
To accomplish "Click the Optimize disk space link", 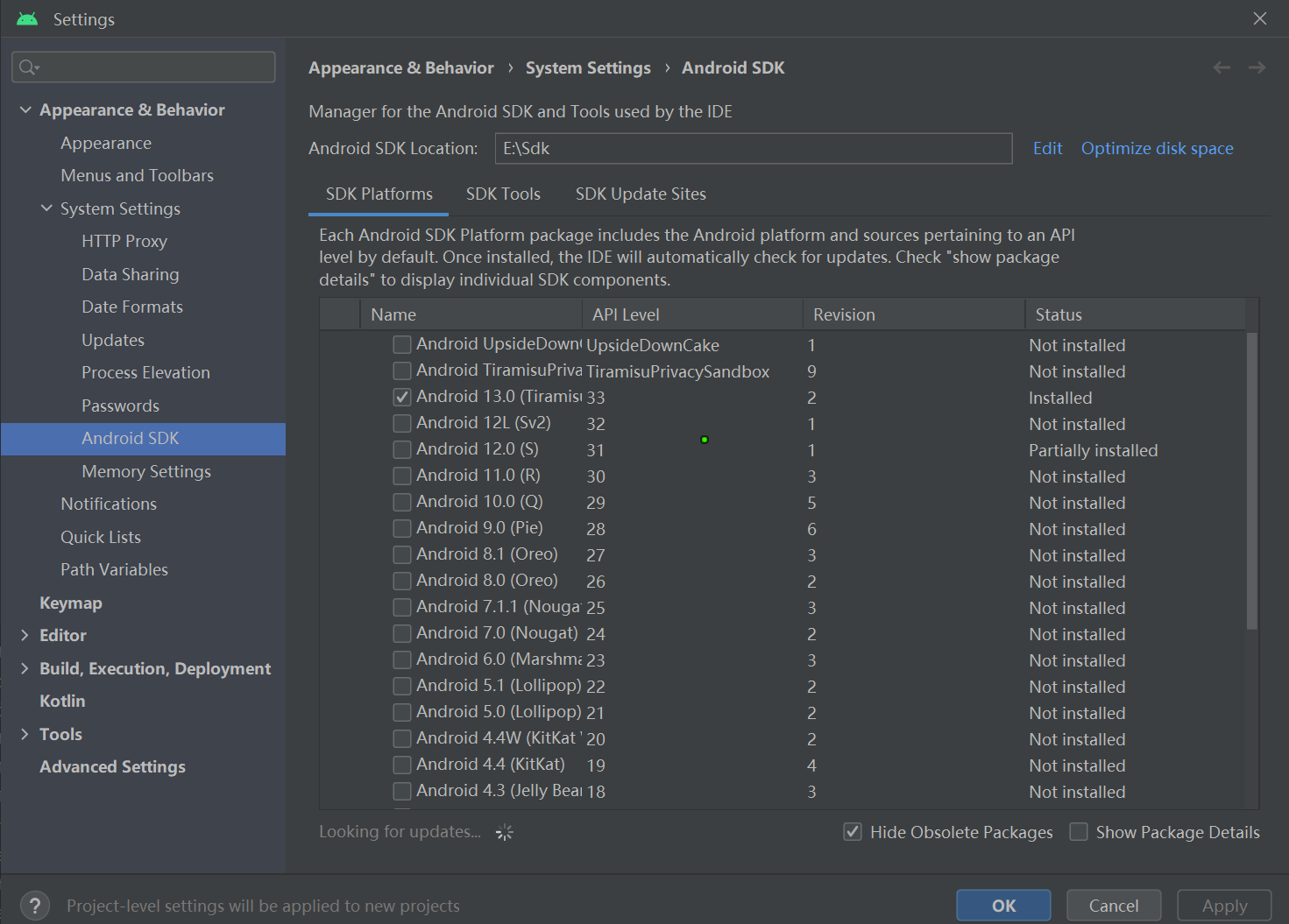I will (1157, 148).
